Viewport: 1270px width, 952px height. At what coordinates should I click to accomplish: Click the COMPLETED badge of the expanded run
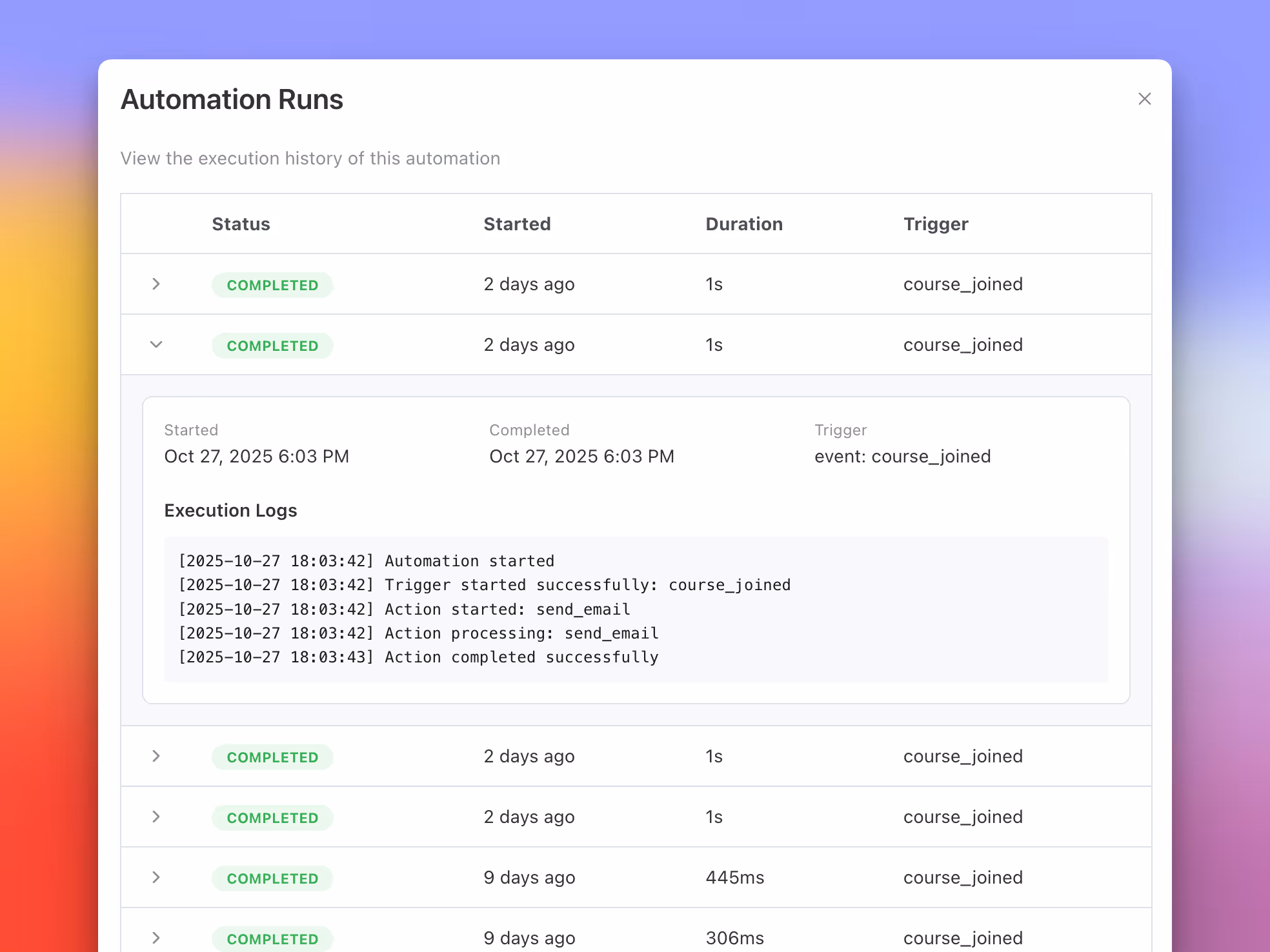tap(272, 345)
